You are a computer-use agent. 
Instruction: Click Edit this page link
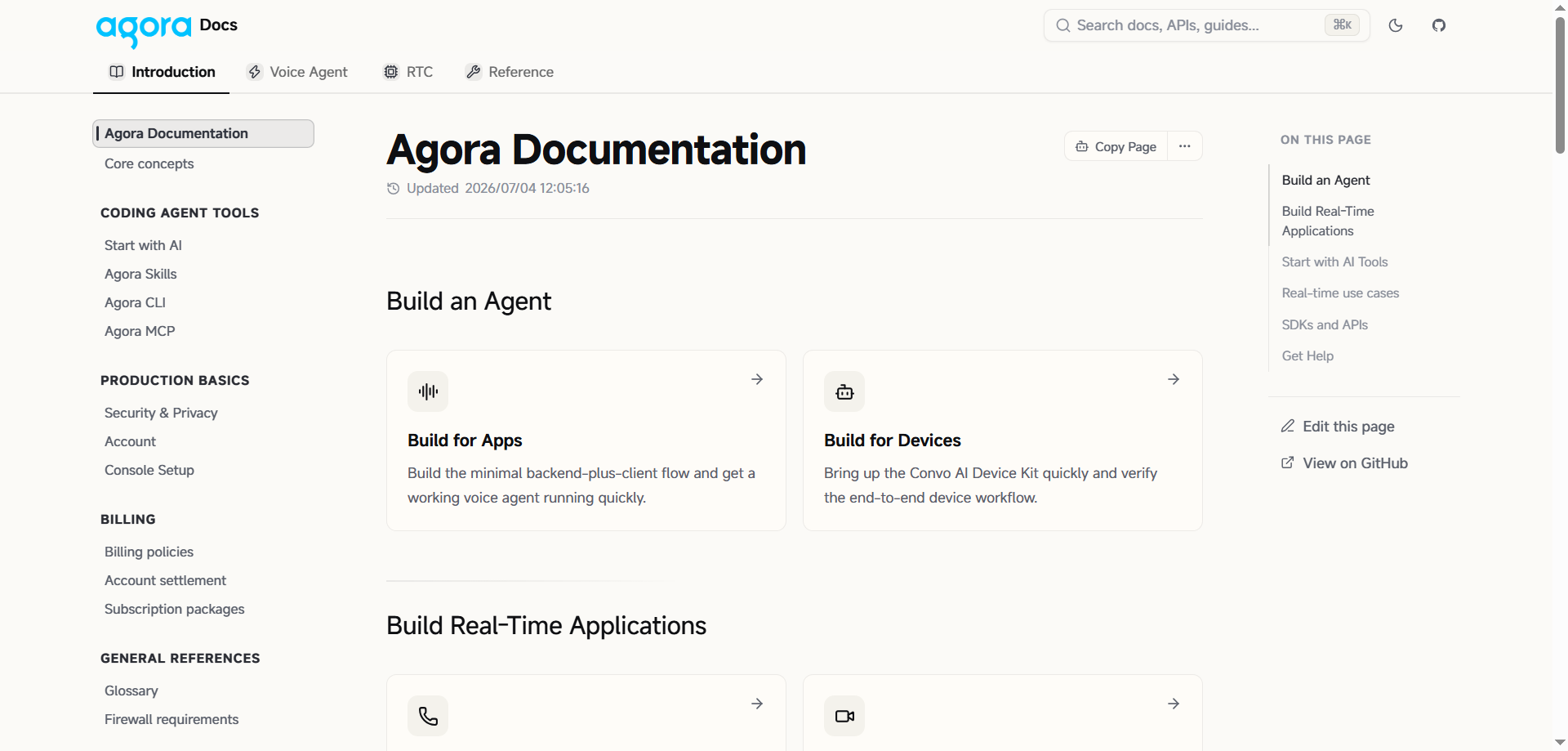(x=1338, y=427)
